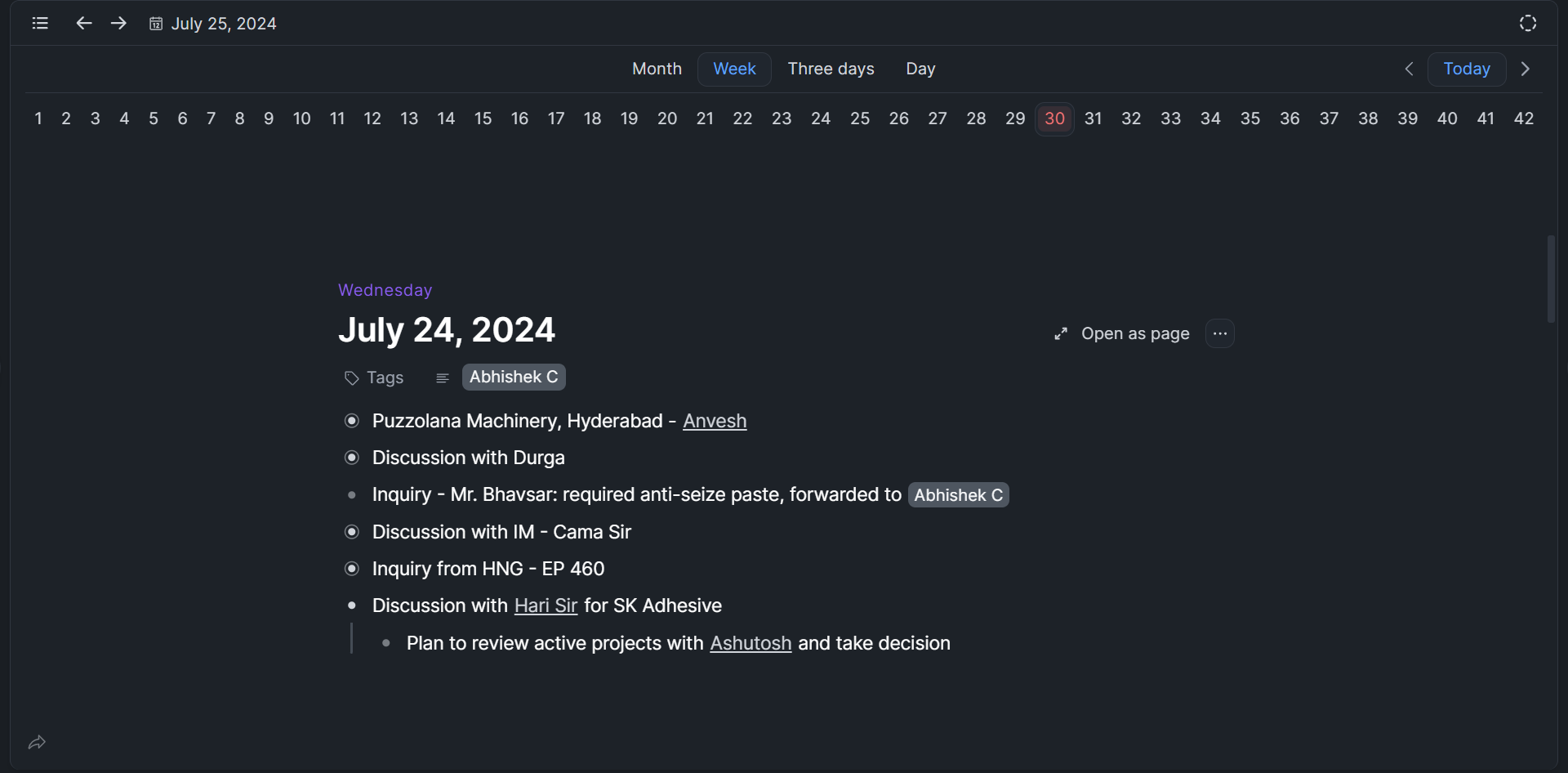1568x773 pixels.
Task: Go to next week with right chevron
Action: pos(1525,69)
